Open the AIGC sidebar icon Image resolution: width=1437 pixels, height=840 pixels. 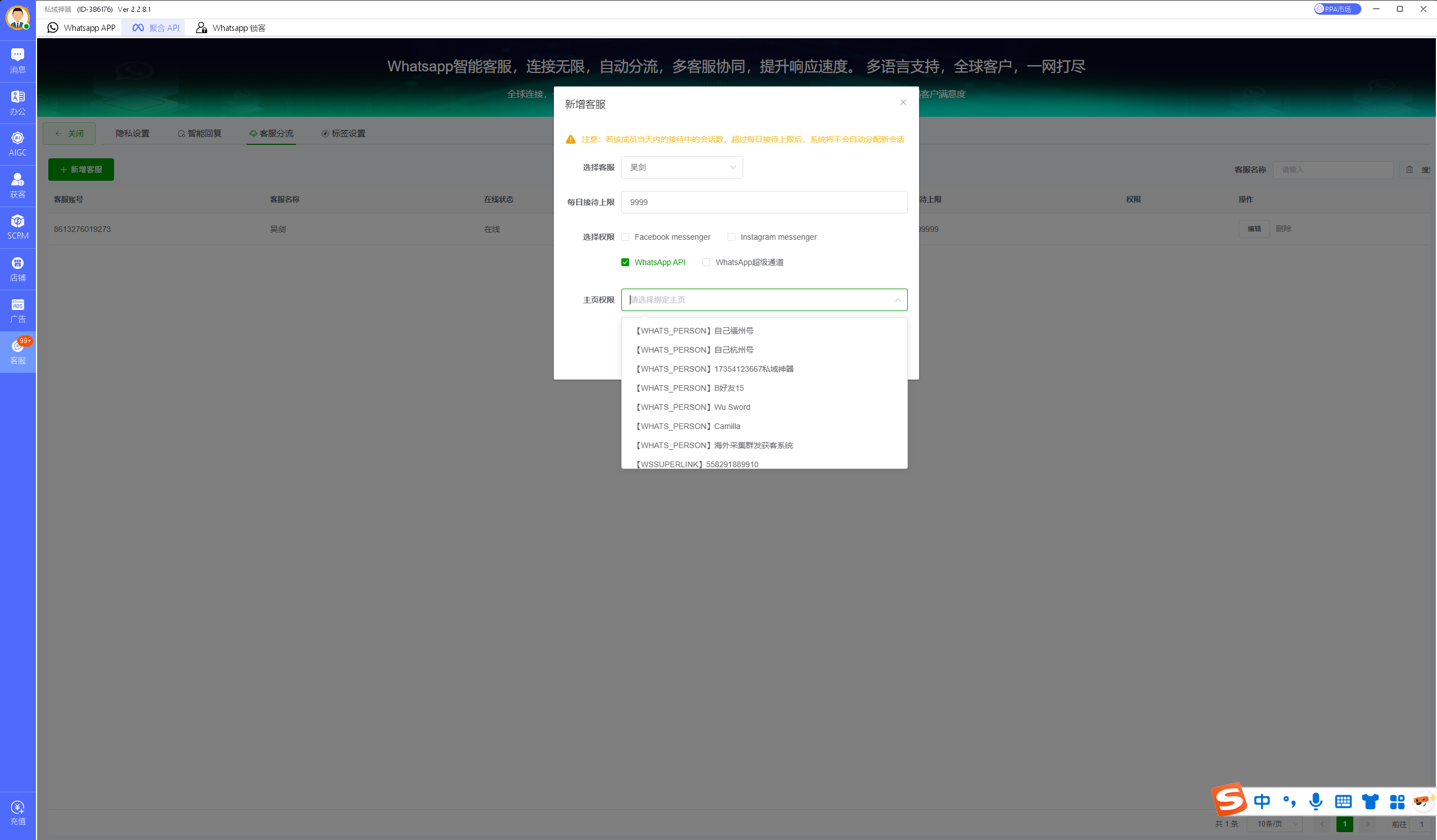click(x=17, y=144)
